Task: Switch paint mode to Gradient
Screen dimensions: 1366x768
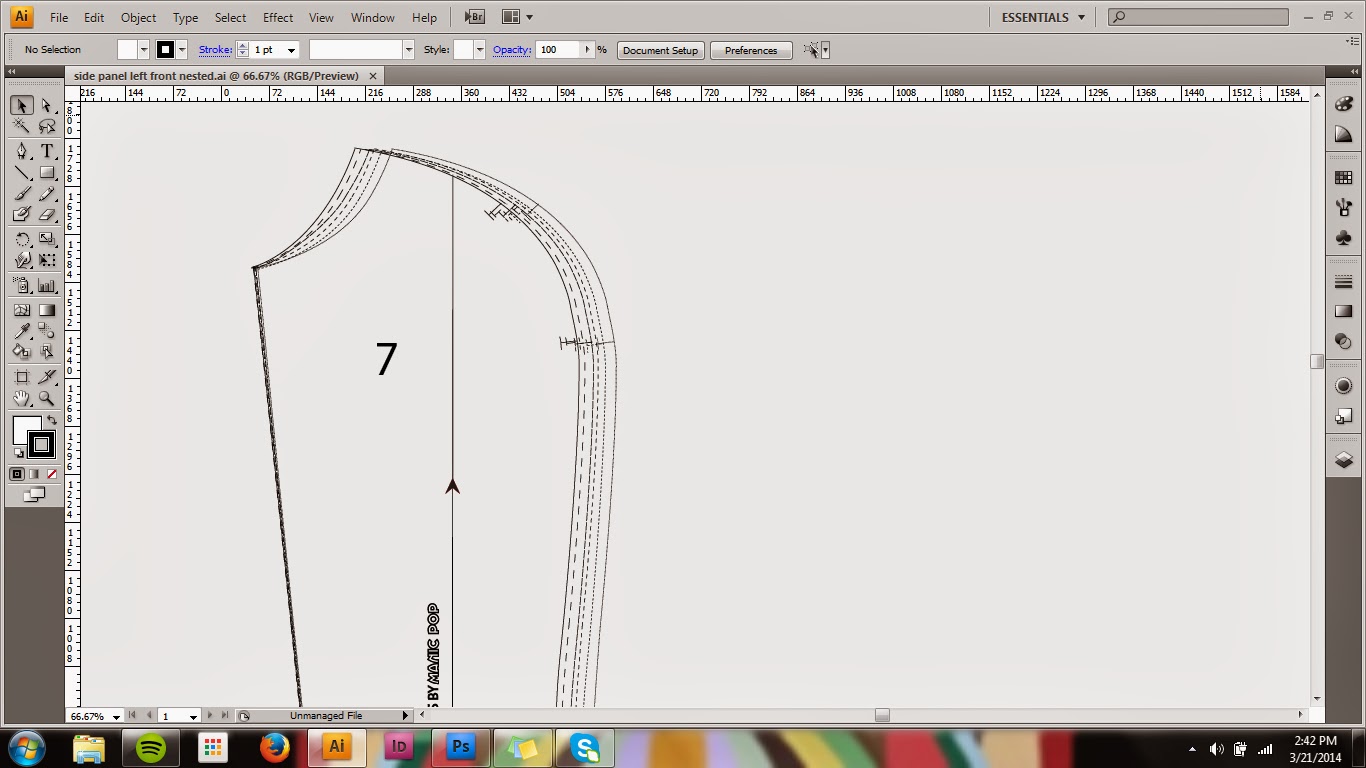Action: click(x=34, y=474)
